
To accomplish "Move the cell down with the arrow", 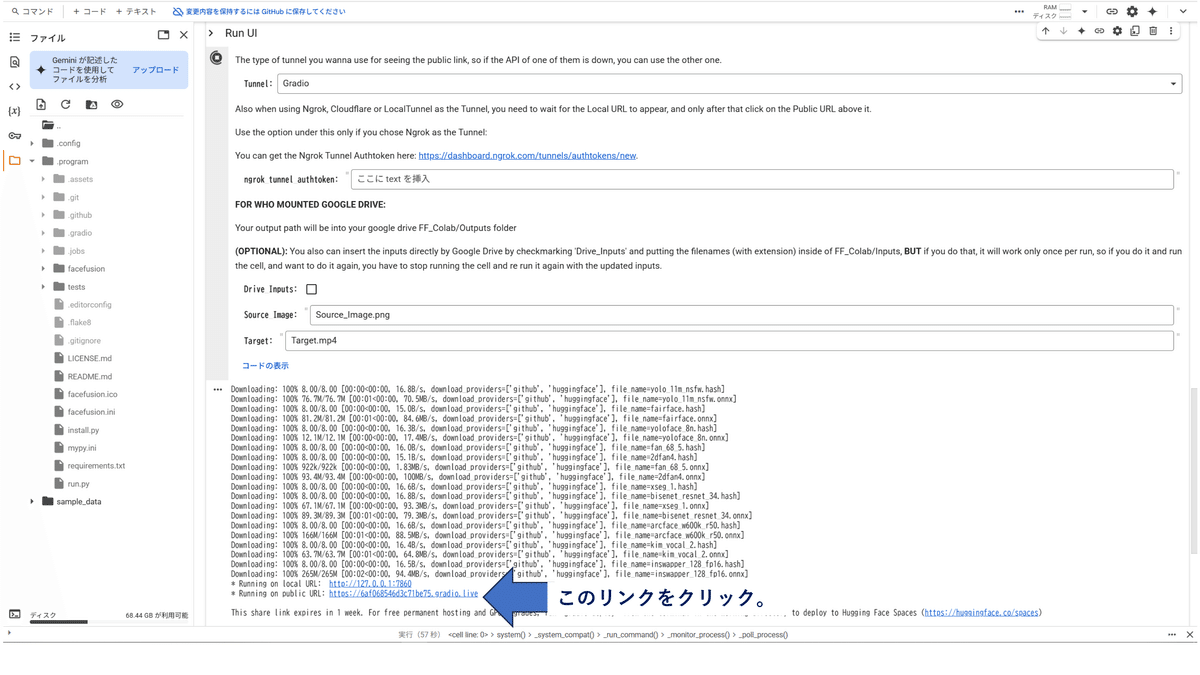I will pyautogui.click(x=1063, y=31).
